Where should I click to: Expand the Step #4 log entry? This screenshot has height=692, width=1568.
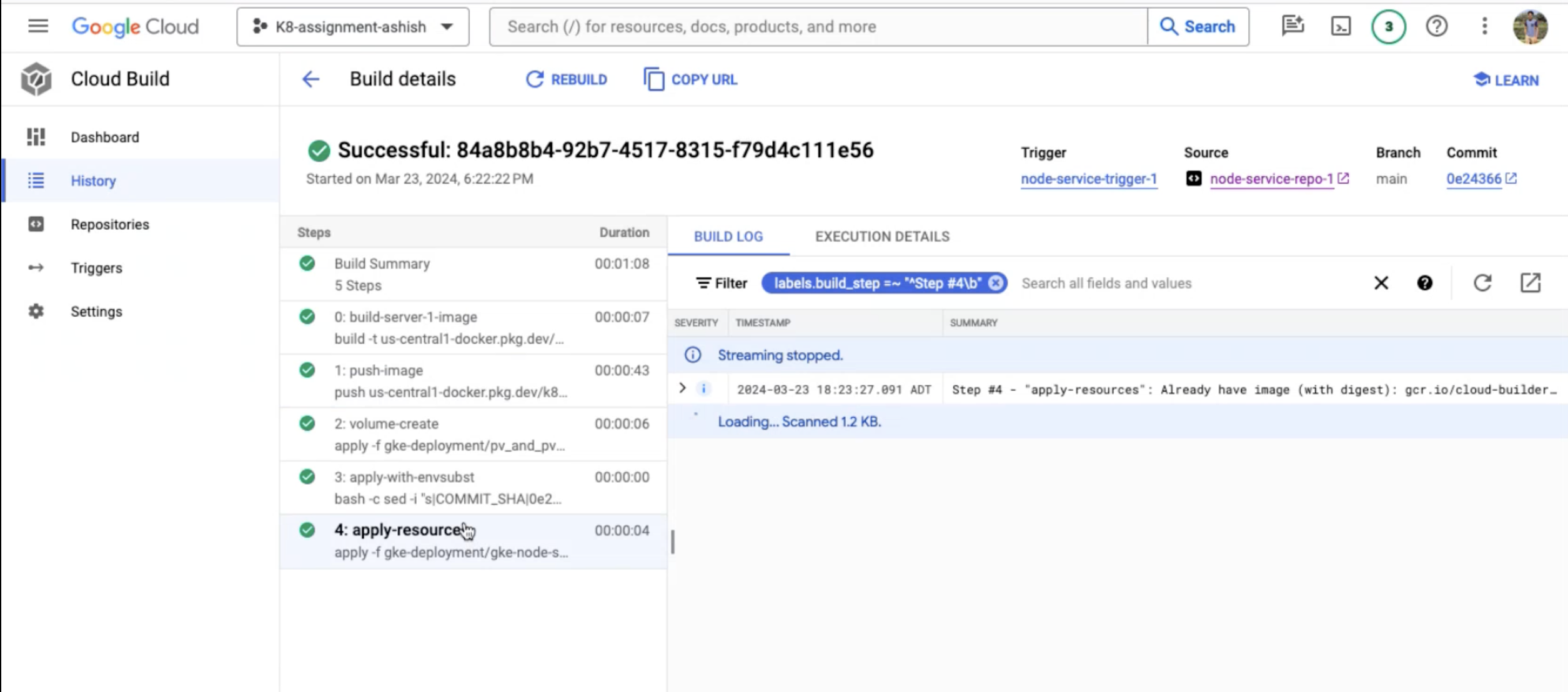(682, 388)
